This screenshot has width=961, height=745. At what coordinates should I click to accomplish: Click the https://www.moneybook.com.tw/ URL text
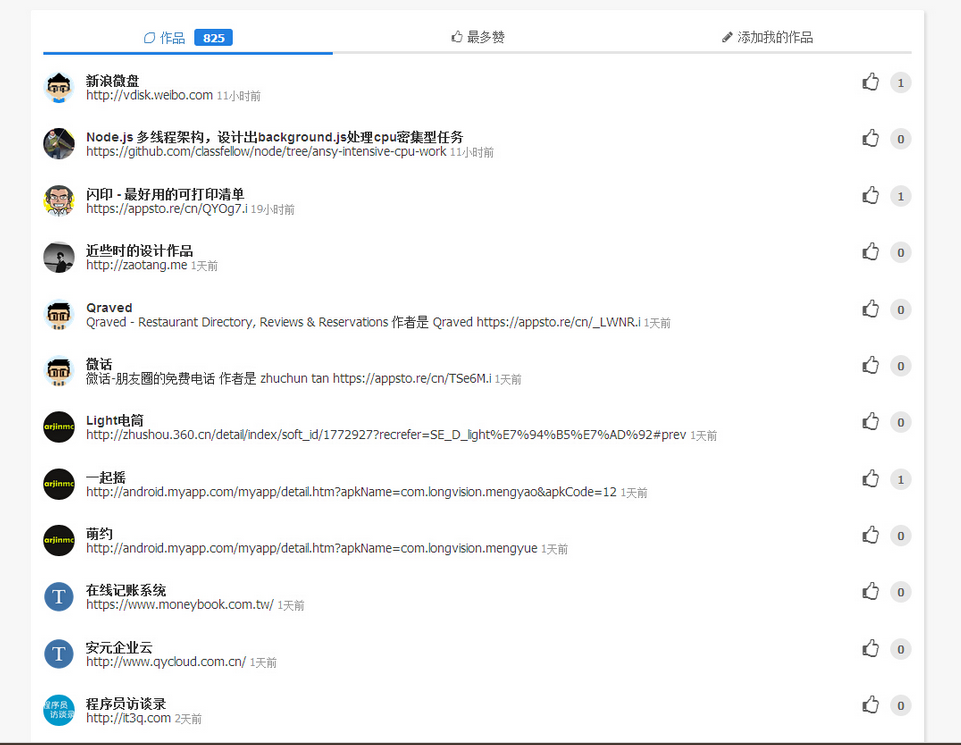[180, 605]
